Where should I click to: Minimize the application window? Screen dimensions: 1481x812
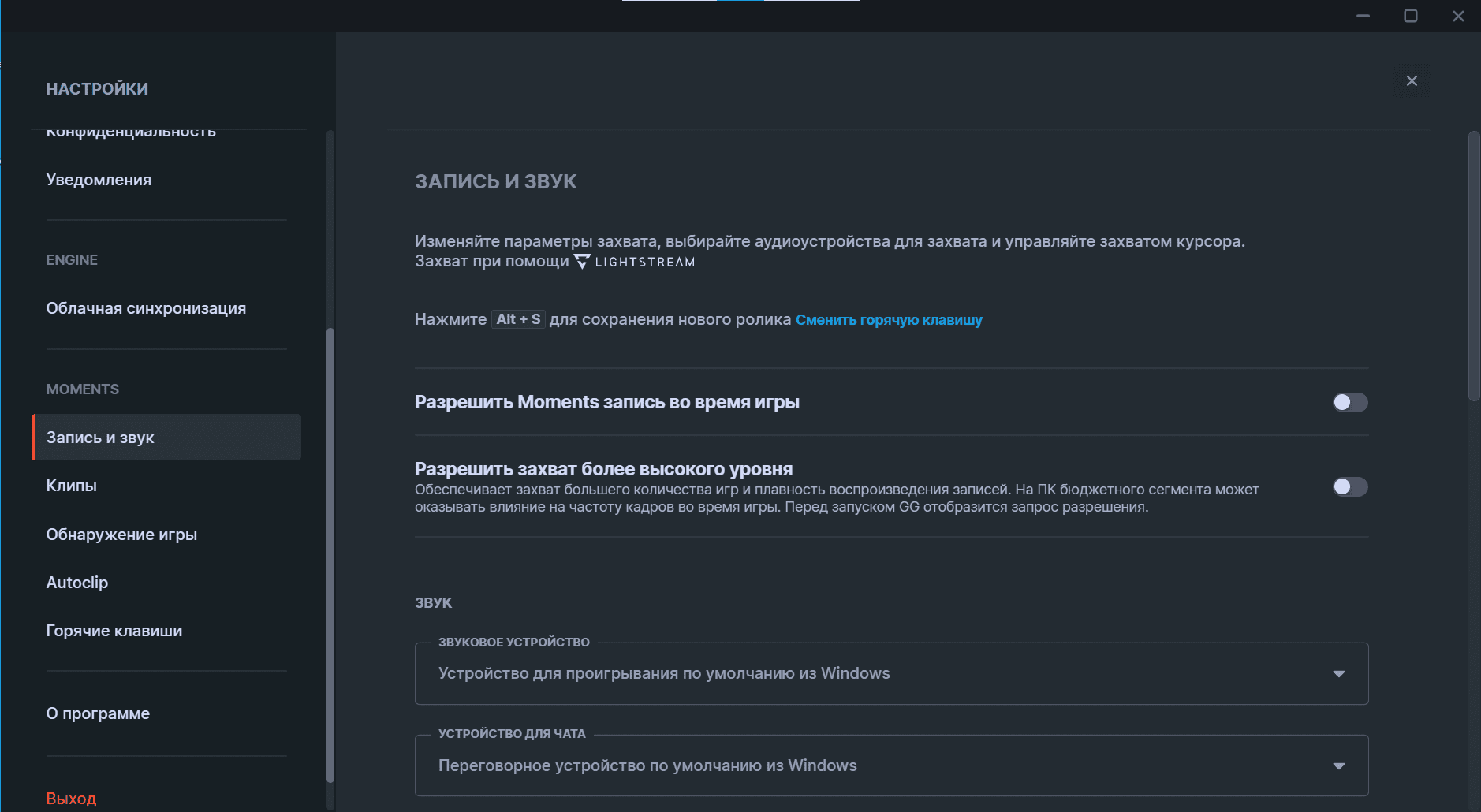coord(1363,16)
